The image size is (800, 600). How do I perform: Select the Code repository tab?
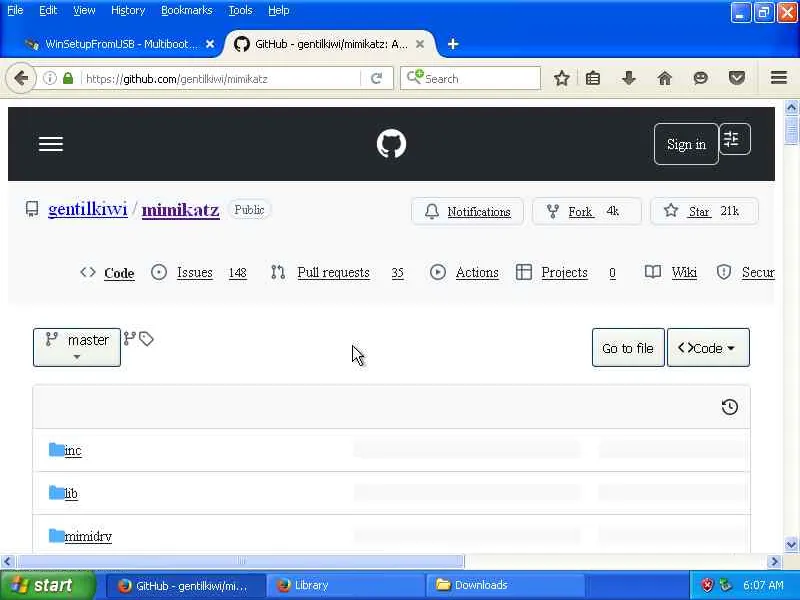[108, 273]
